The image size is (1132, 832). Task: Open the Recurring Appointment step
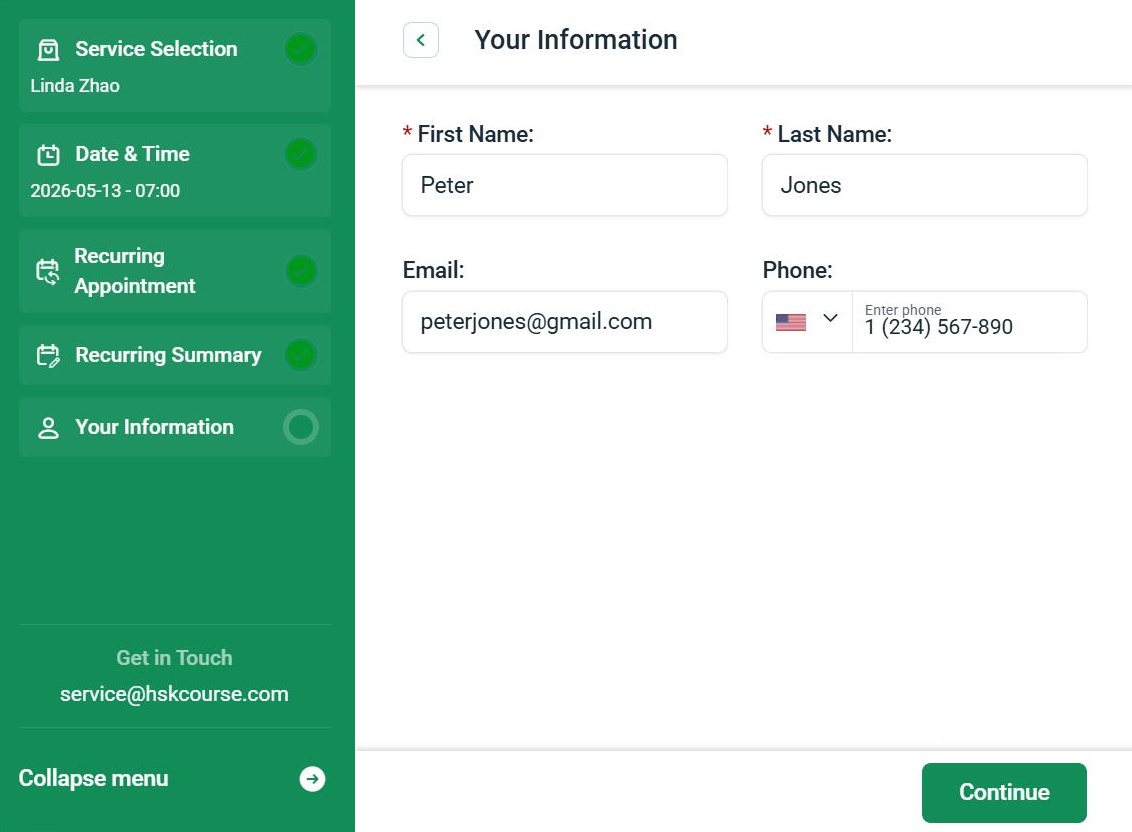(x=175, y=271)
